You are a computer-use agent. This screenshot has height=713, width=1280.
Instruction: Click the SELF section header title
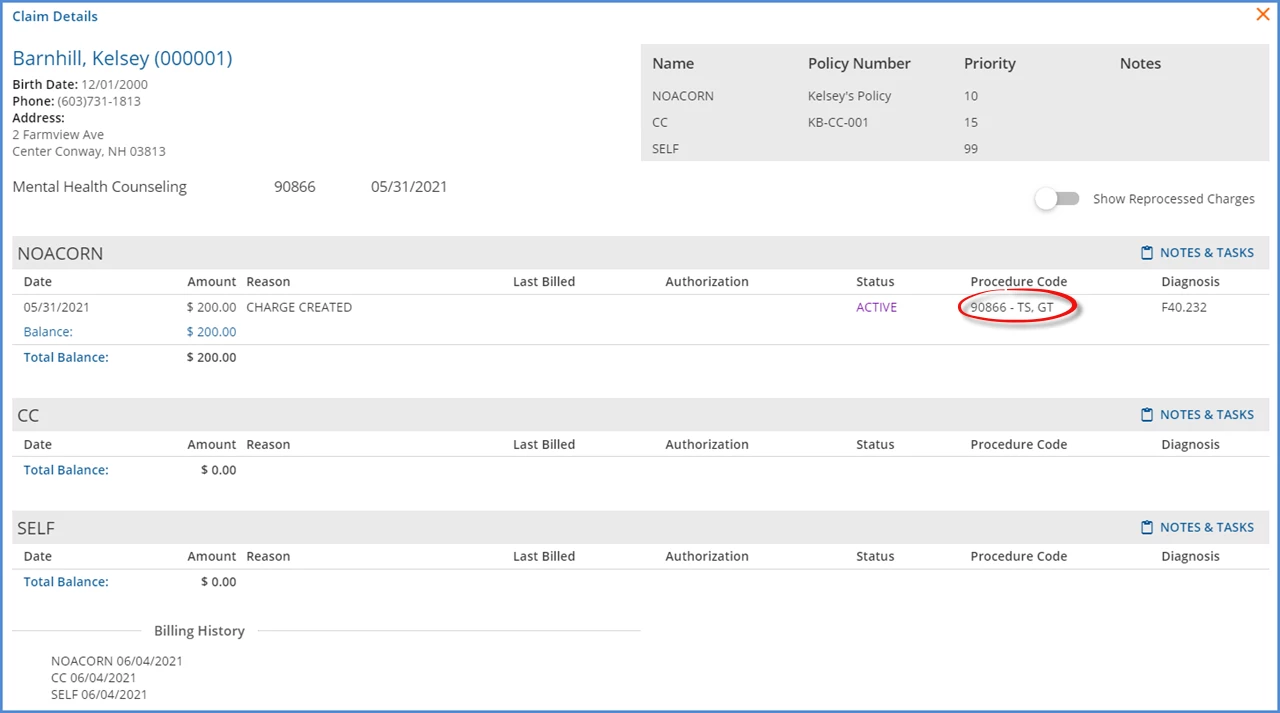point(36,528)
